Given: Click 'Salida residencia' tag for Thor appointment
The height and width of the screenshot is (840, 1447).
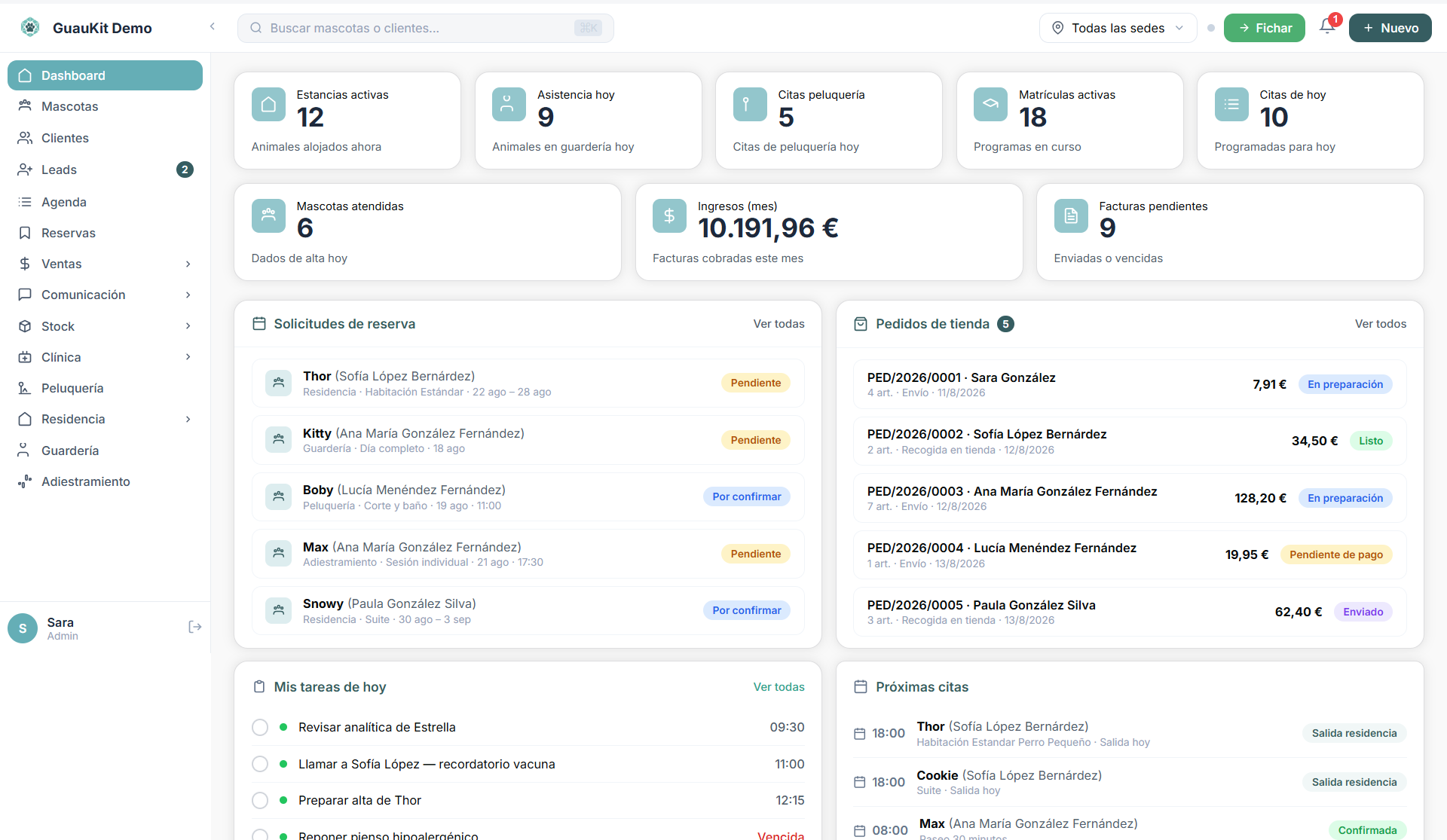Looking at the screenshot, I should tap(1354, 733).
